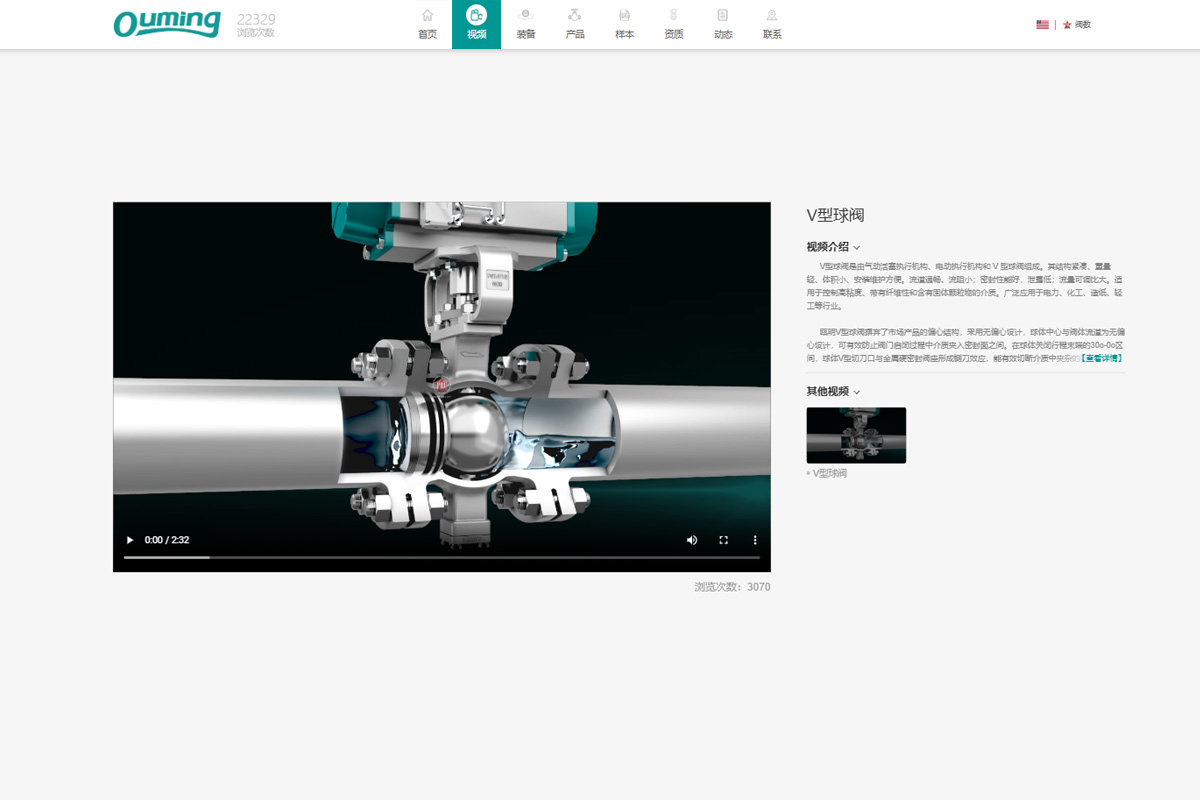Viewport: 1200px width, 800px height.
Task: Click the 联系 contact nav icon
Action: [x=772, y=16]
